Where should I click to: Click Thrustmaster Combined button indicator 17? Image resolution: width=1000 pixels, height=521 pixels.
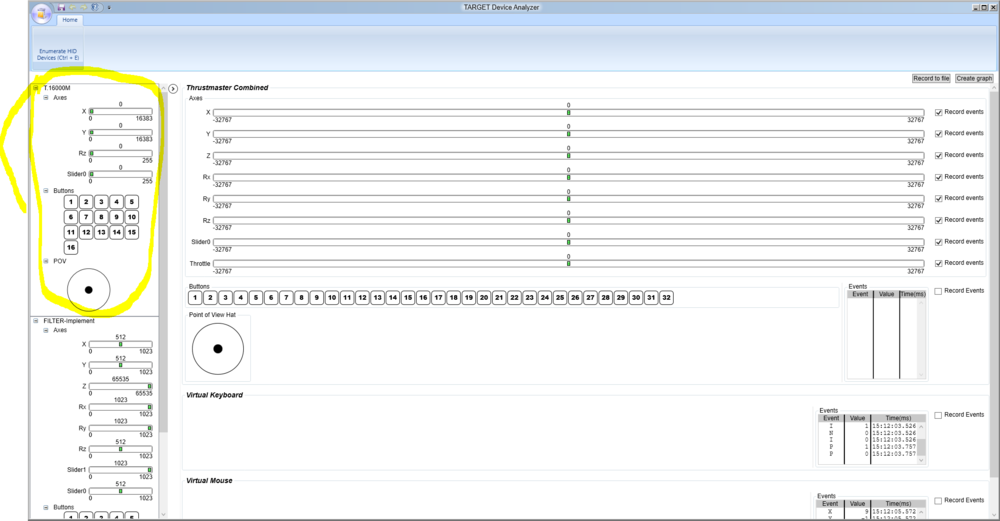438,297
